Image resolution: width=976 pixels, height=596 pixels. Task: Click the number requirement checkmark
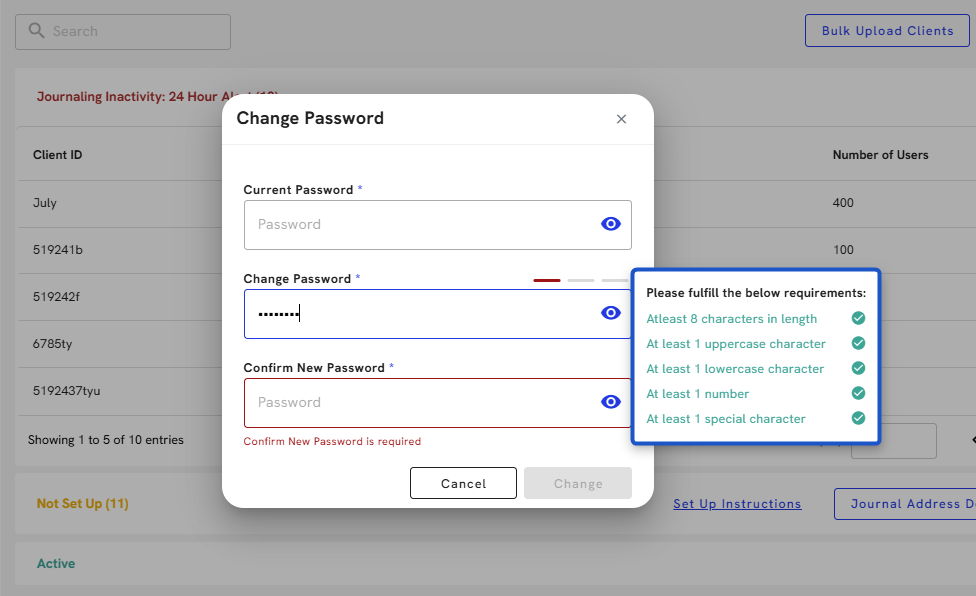[x=858, y=394]
